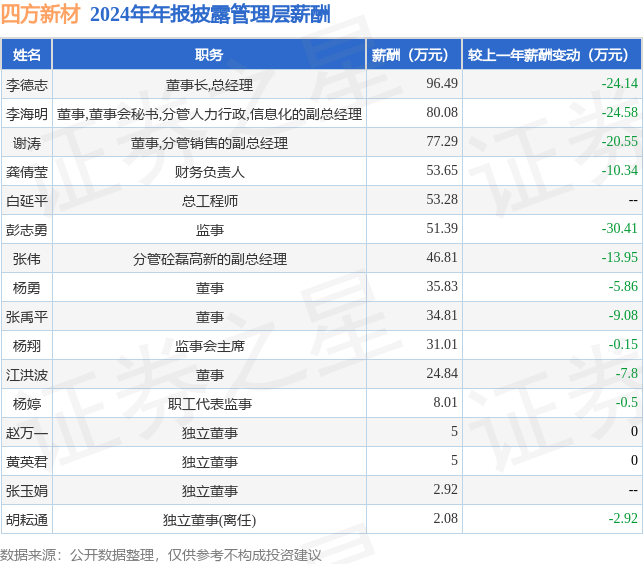Click the salary value 77.29

point(442,142)
